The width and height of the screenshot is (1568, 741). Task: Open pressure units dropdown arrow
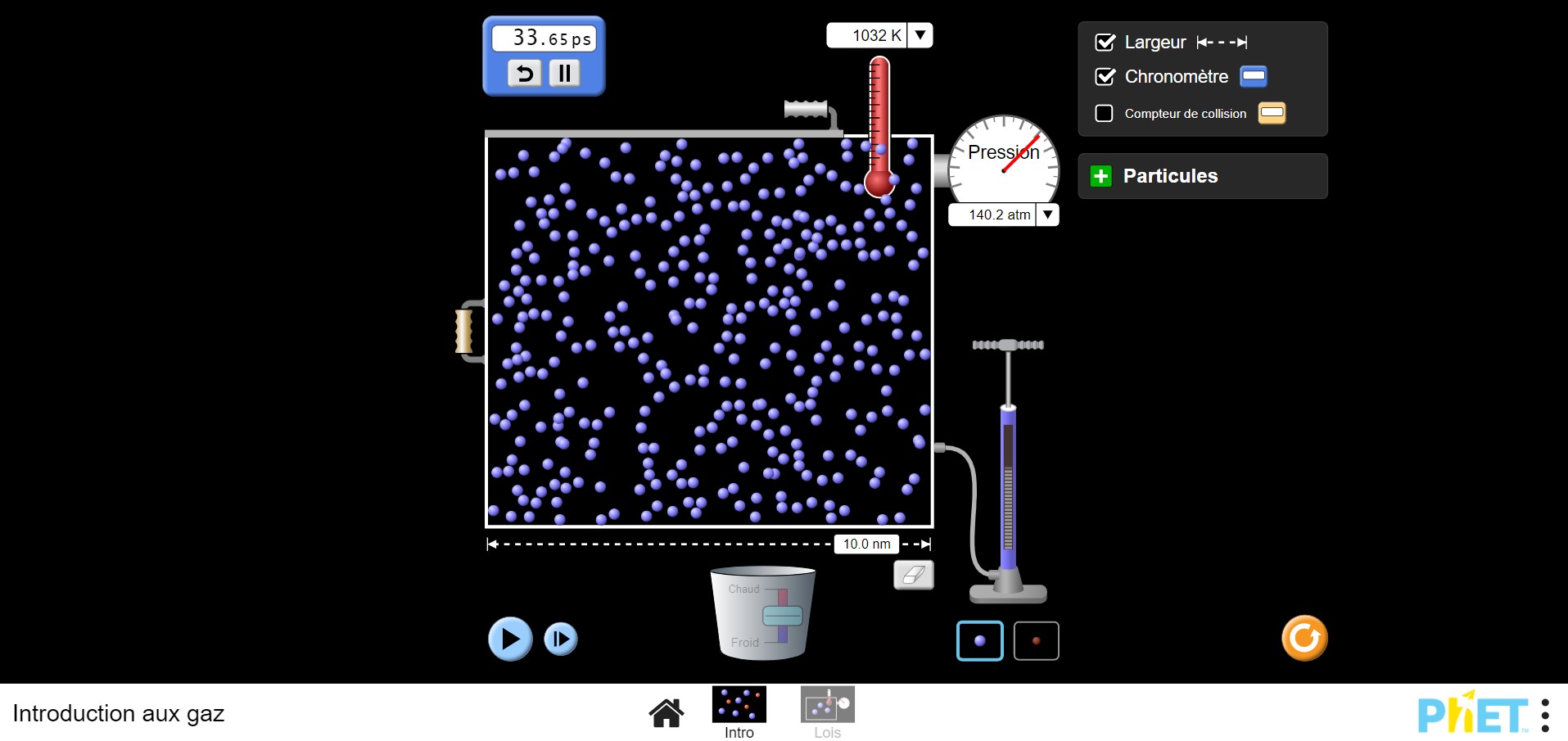pyautogui.click(x=1047, y=215)
